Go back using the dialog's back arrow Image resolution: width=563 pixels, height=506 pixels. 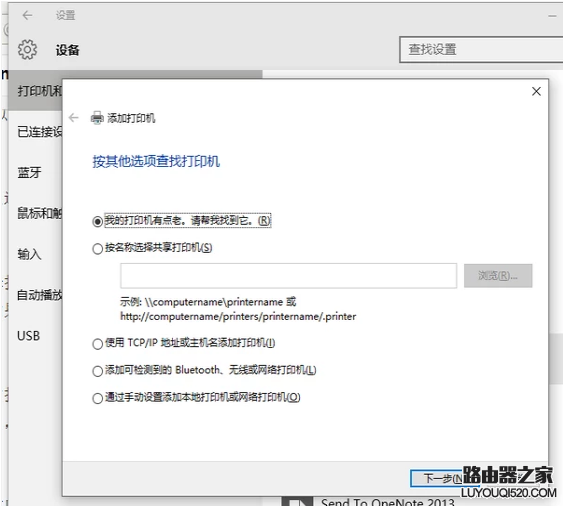click(x=74, y=118)
